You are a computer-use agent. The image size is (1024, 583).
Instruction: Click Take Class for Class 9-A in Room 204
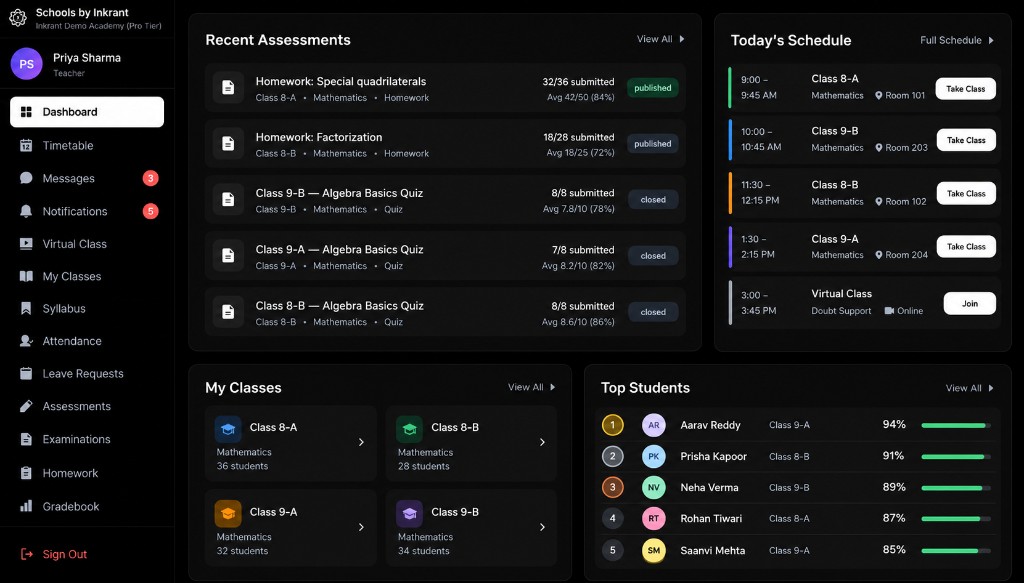coord(966,247)
